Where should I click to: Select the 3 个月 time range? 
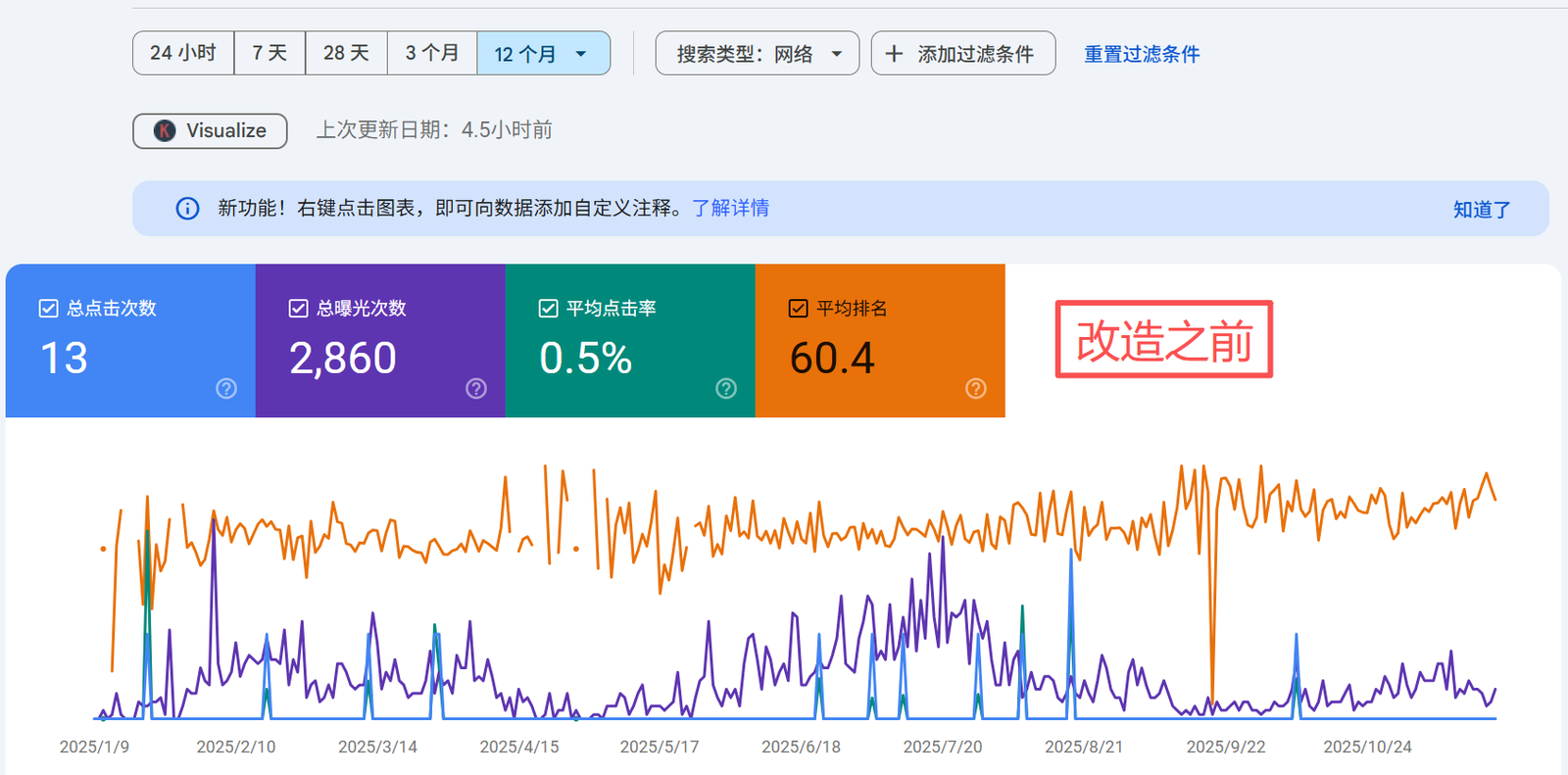coord(432,53)
